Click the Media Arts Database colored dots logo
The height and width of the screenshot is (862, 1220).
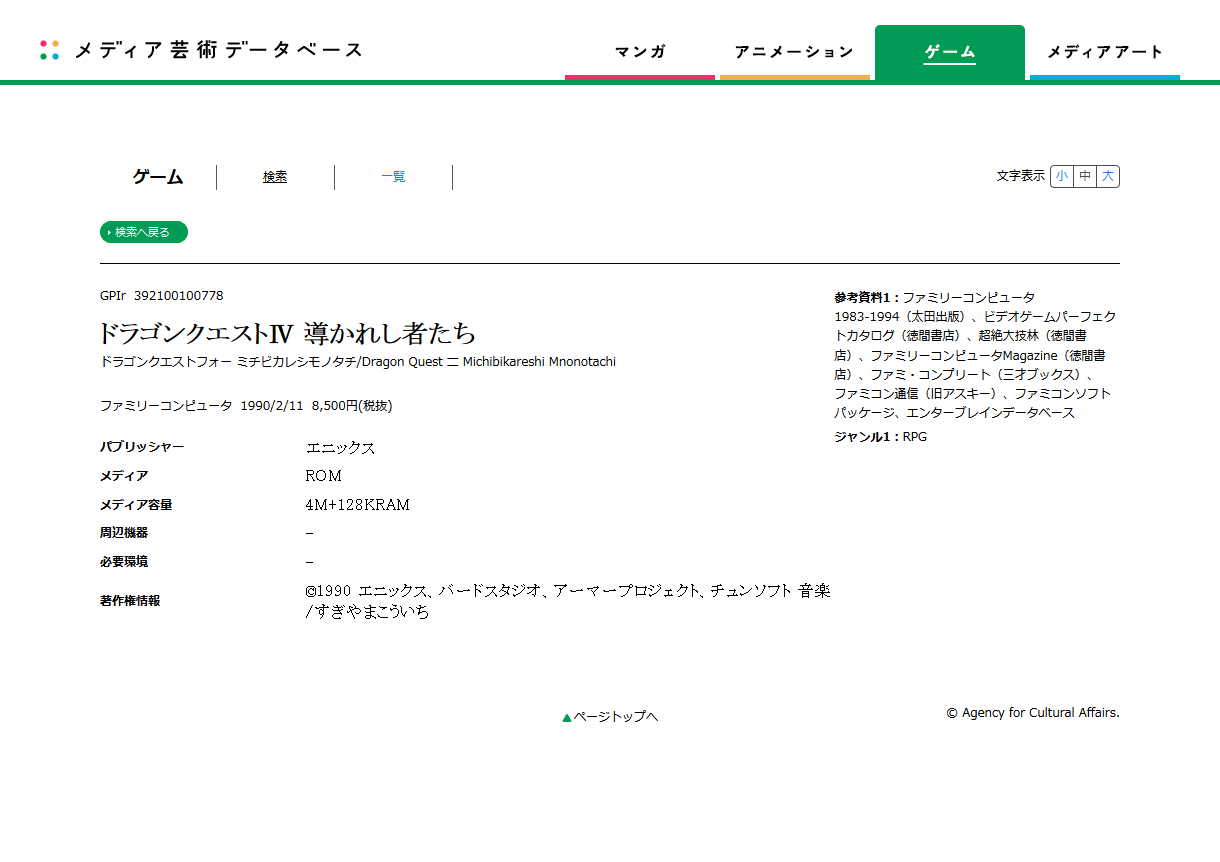click(x=49, y=50)
